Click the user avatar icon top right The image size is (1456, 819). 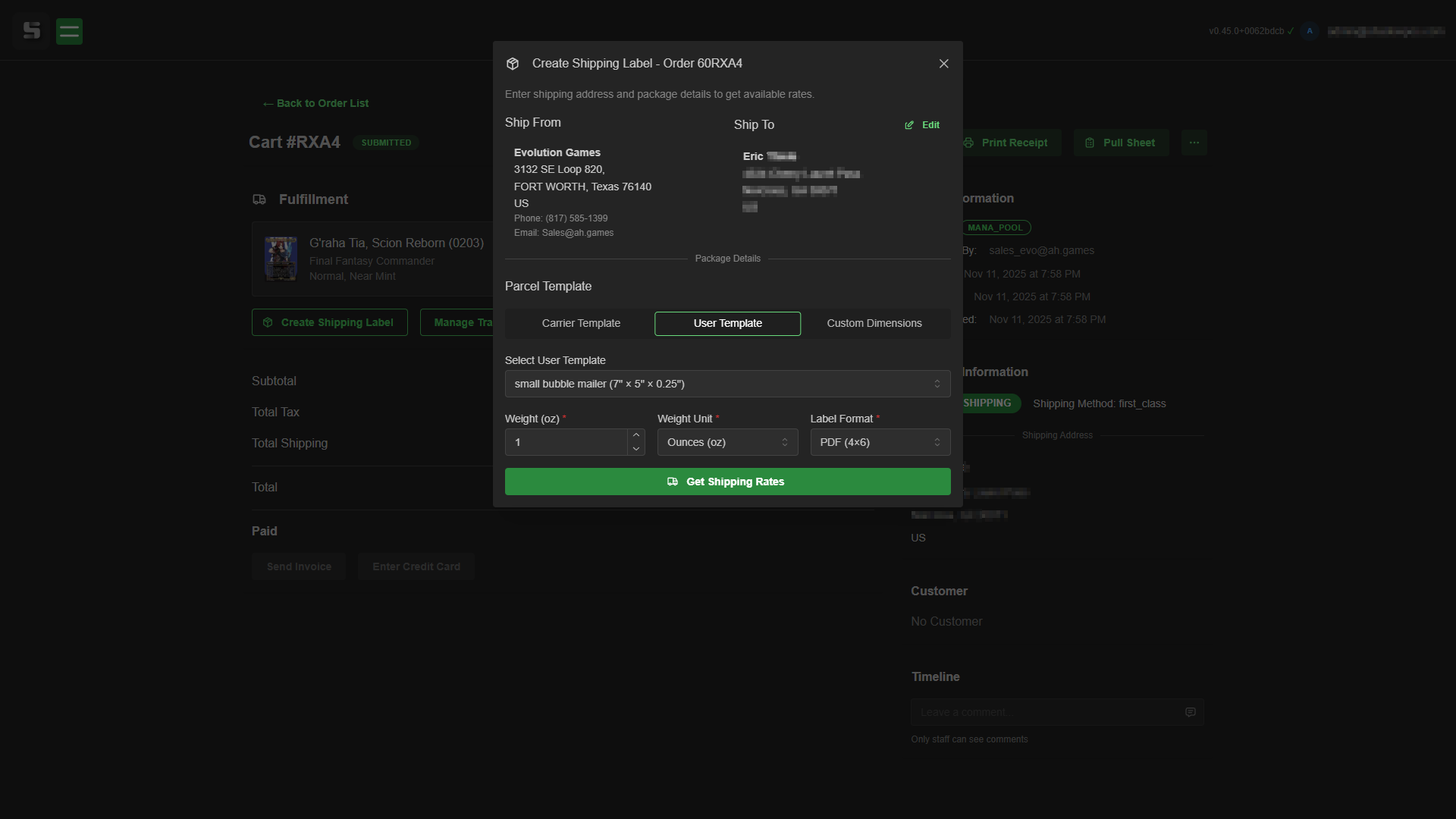click(1310, 31)
